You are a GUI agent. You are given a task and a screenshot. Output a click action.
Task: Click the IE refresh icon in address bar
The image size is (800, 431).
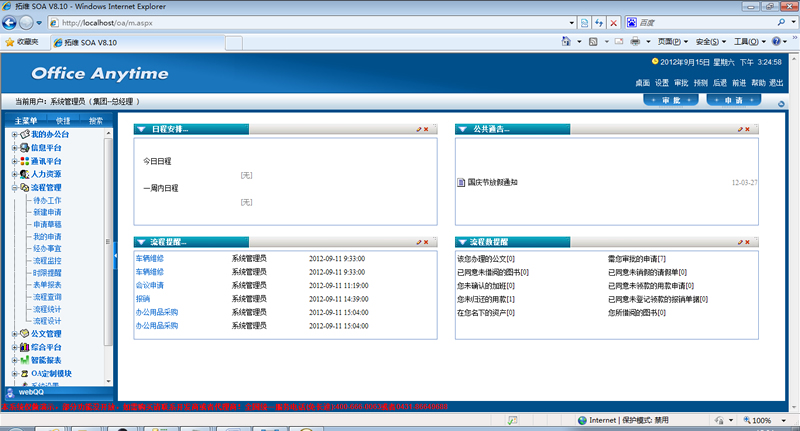[599, 22]
